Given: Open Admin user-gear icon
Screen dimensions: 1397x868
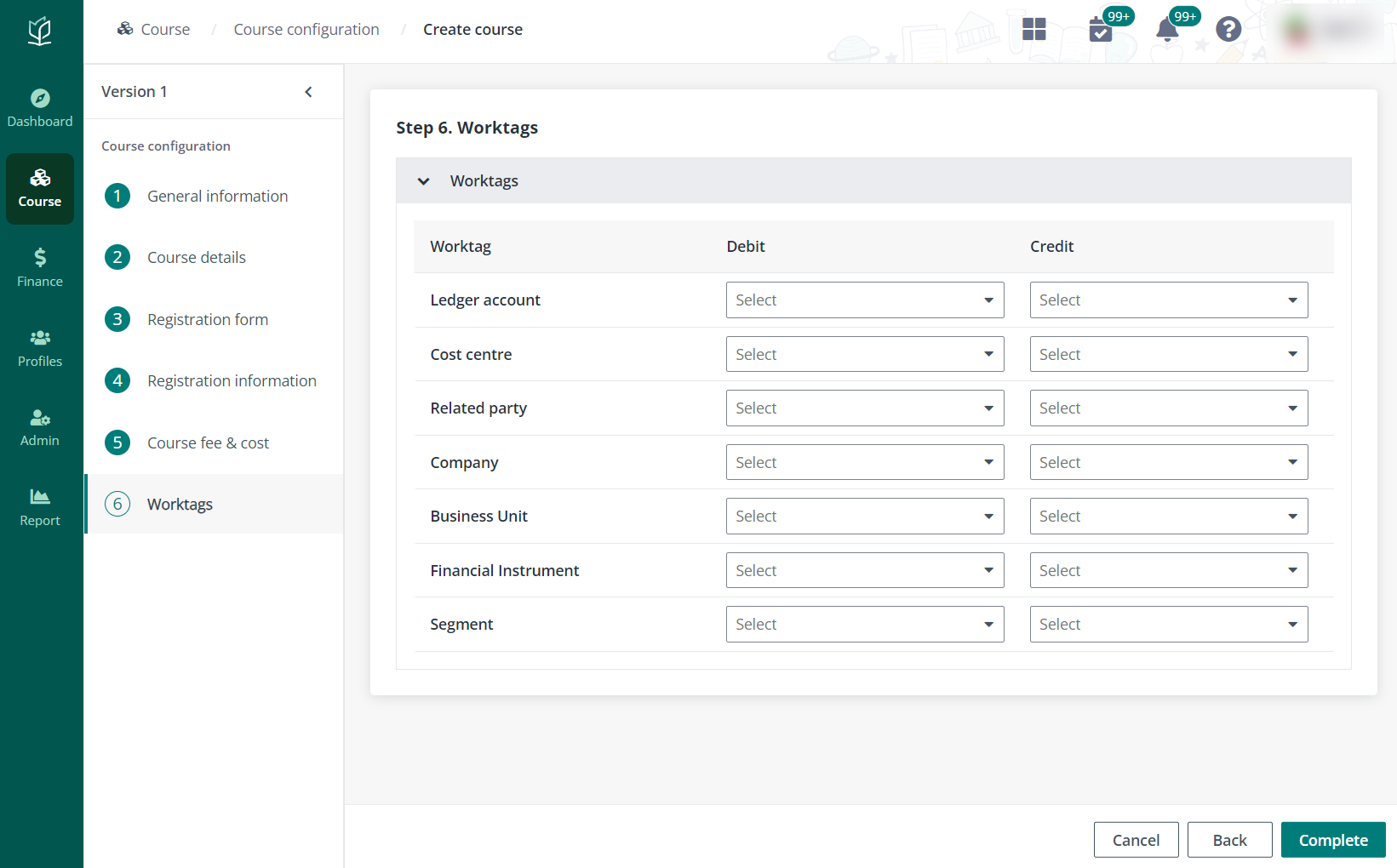Looking at the screenshot, I should (40, 417).
